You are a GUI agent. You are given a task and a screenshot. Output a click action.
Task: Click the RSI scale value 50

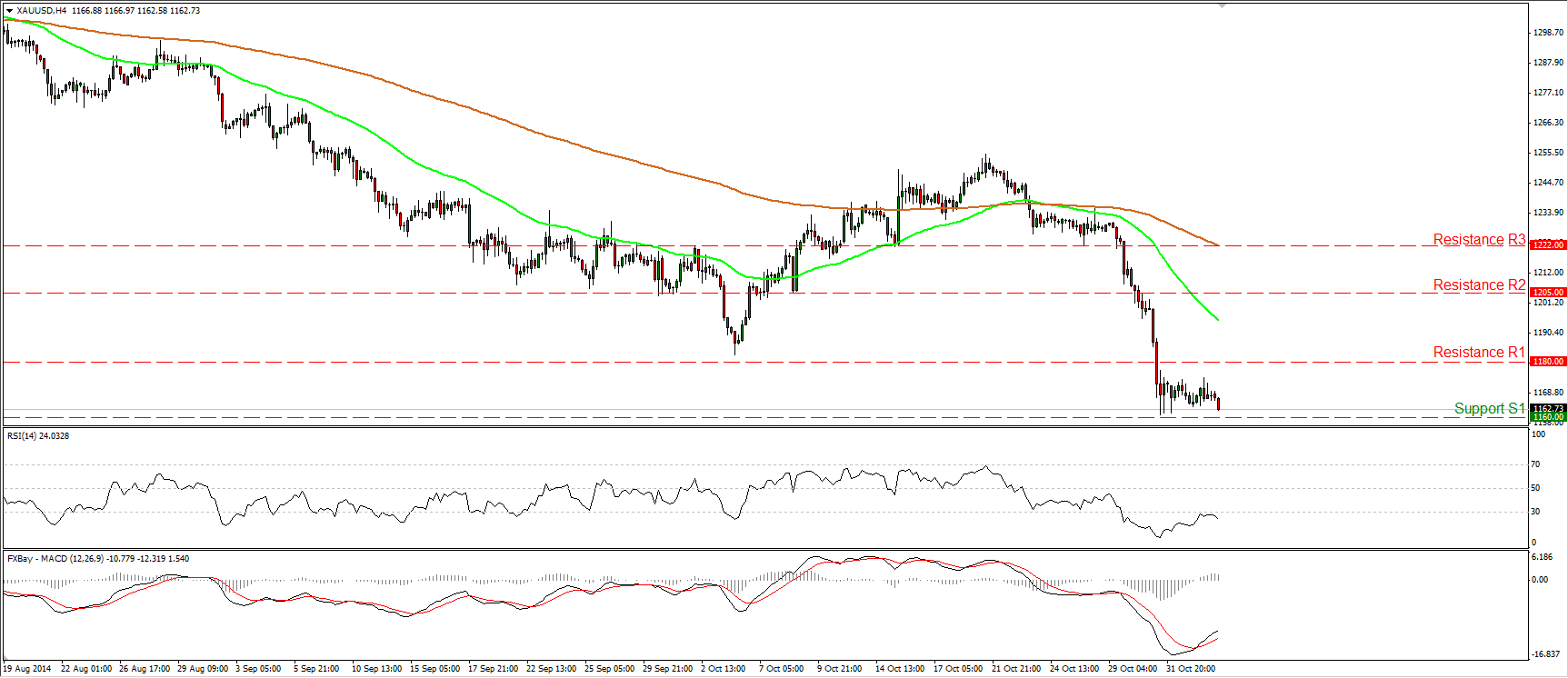click(x=1536, y=488)
